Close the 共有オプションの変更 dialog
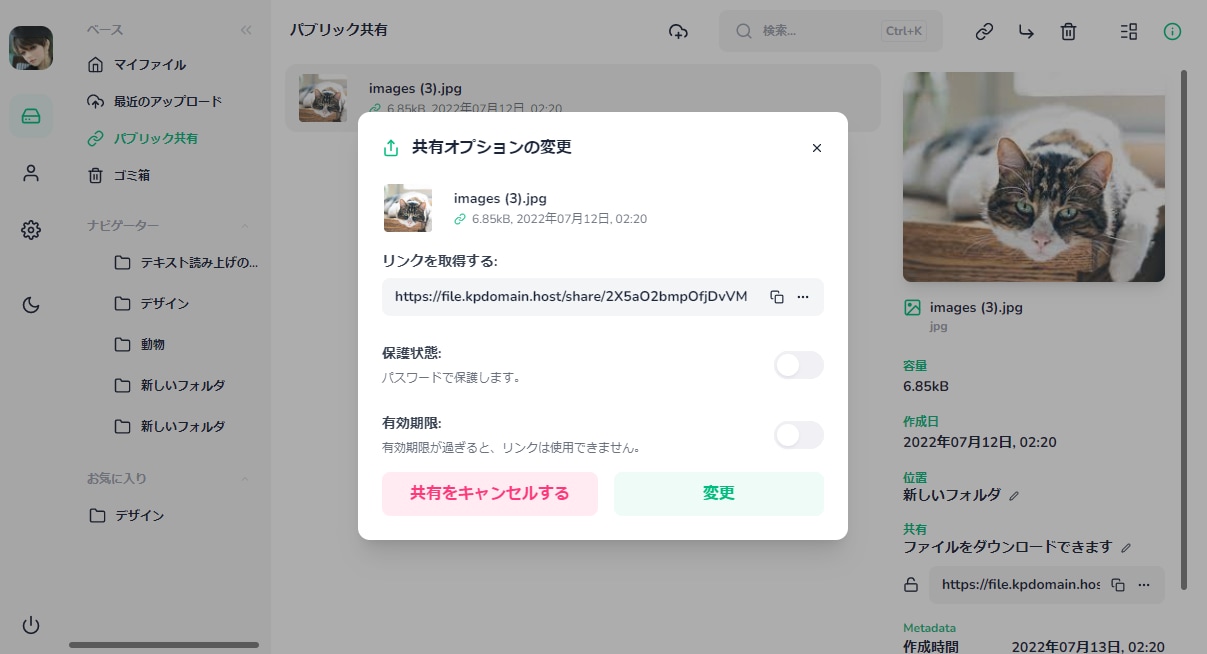The height and width of the screenshot is (654, 1207). tap(817, 148)
